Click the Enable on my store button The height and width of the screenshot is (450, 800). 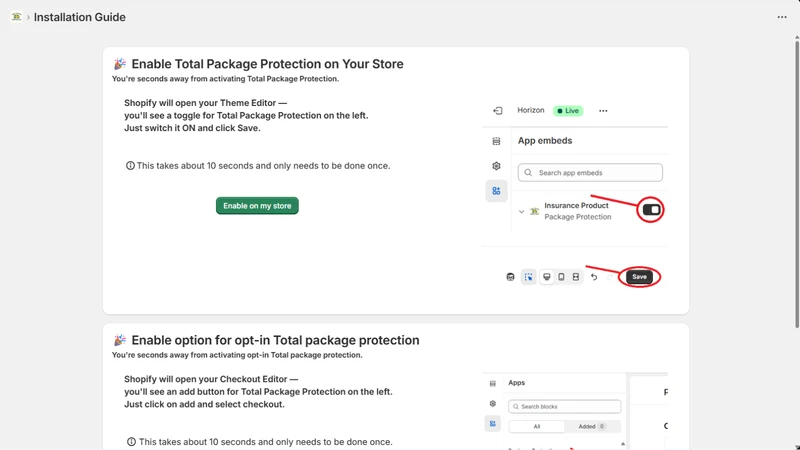coord(257,206)
